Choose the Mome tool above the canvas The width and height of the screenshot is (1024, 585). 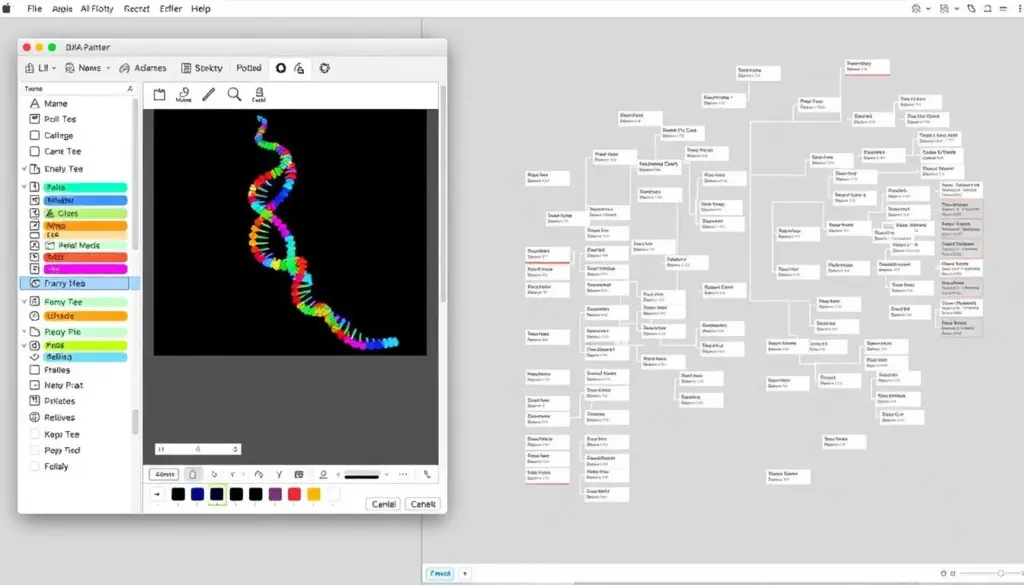click(184, 95)
